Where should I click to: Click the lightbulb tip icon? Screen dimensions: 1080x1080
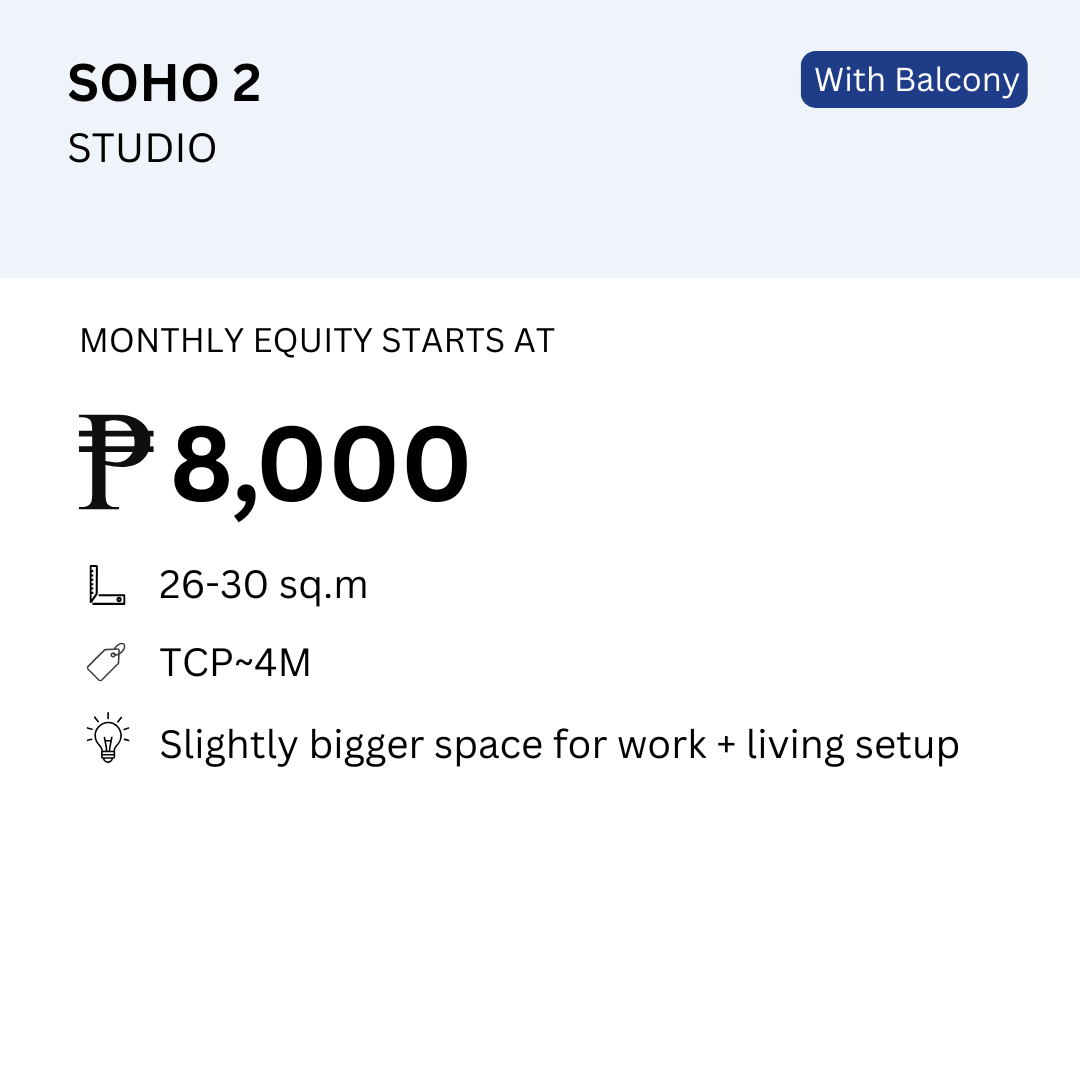108,738
